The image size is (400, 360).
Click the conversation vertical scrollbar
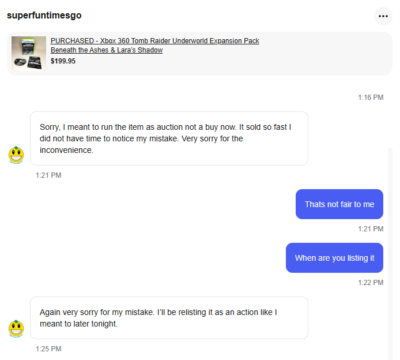[x=390, y=253]
